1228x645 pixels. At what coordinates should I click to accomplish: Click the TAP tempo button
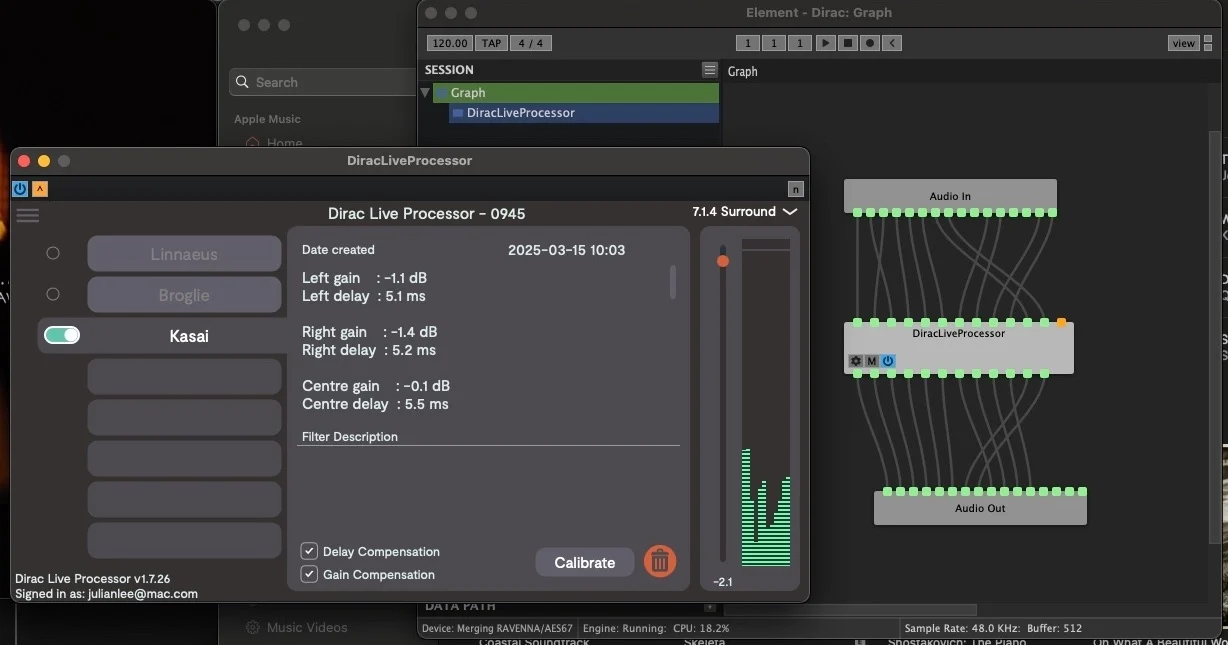pyautogui.click(x=491, y=43)
